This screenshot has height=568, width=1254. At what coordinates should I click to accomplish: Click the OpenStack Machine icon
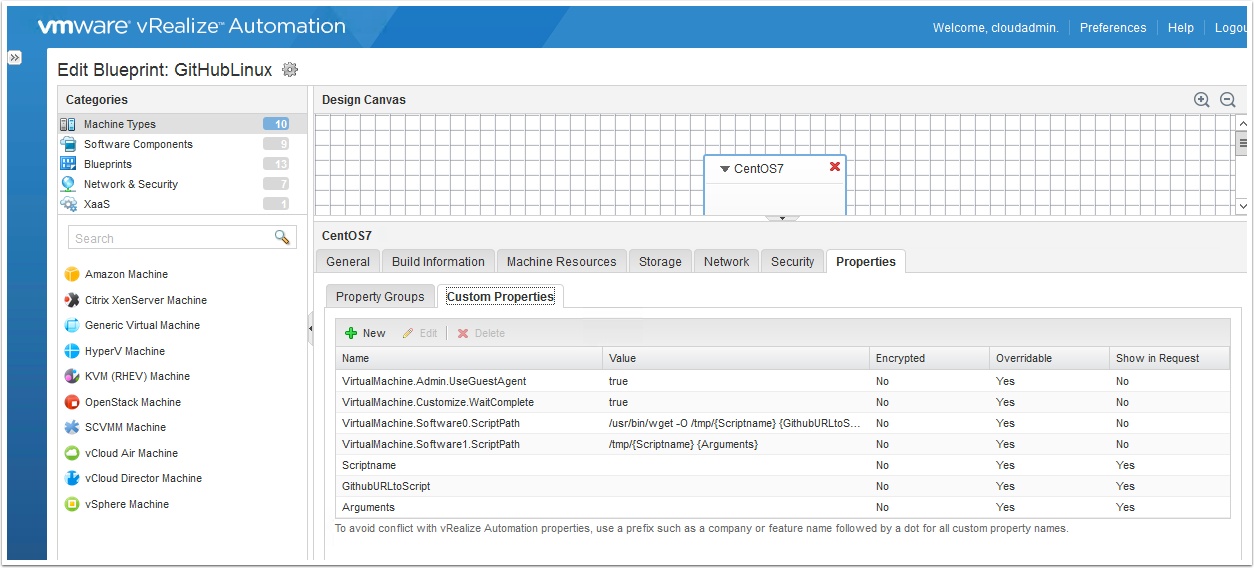(x=72, y=402)
